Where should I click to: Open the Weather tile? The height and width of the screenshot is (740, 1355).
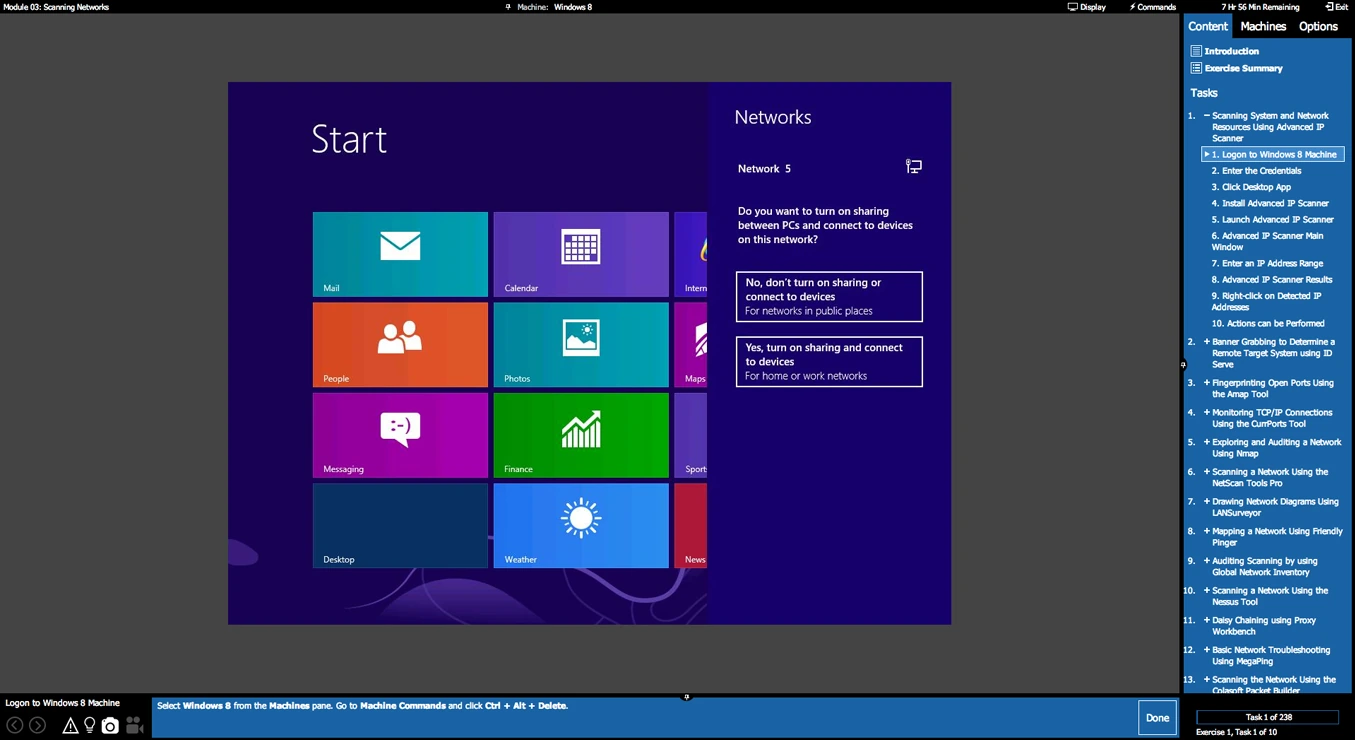click(581, 526)
